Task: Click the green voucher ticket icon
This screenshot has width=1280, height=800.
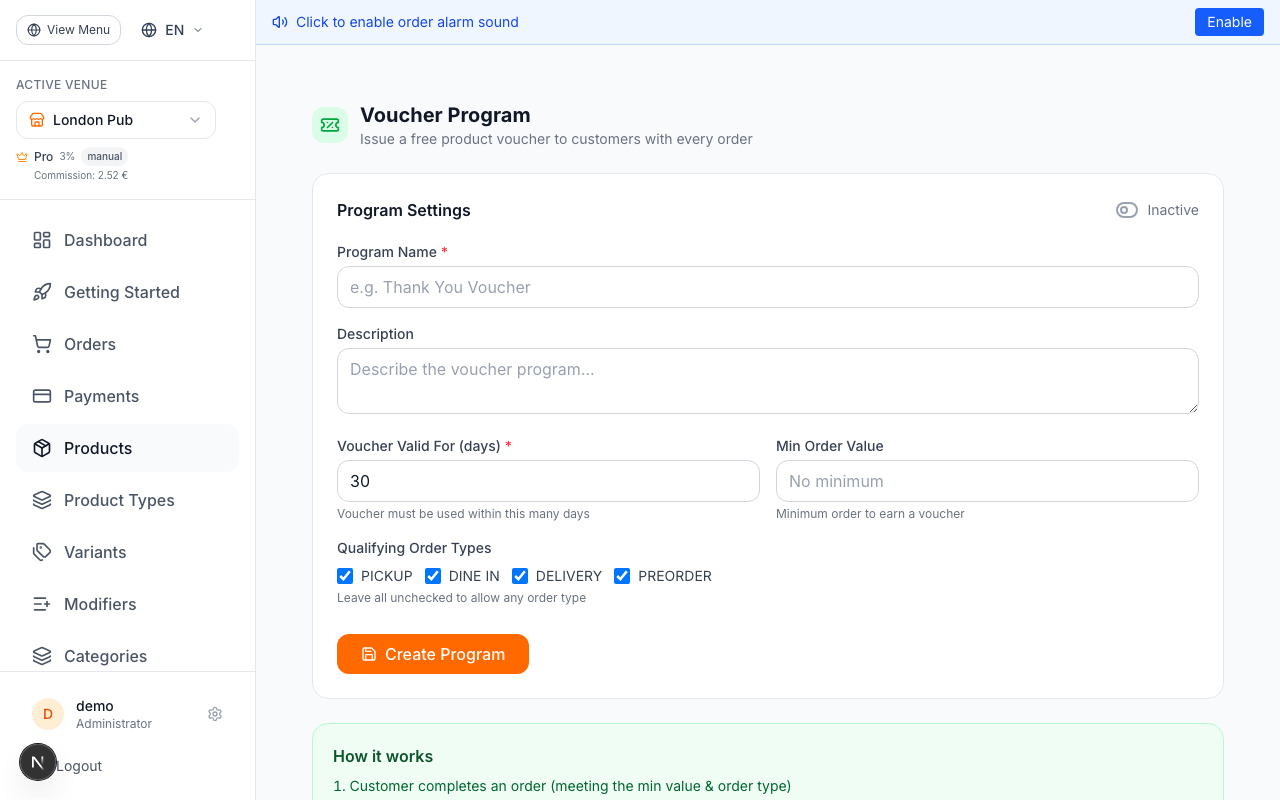Action: tap(330, 125)
